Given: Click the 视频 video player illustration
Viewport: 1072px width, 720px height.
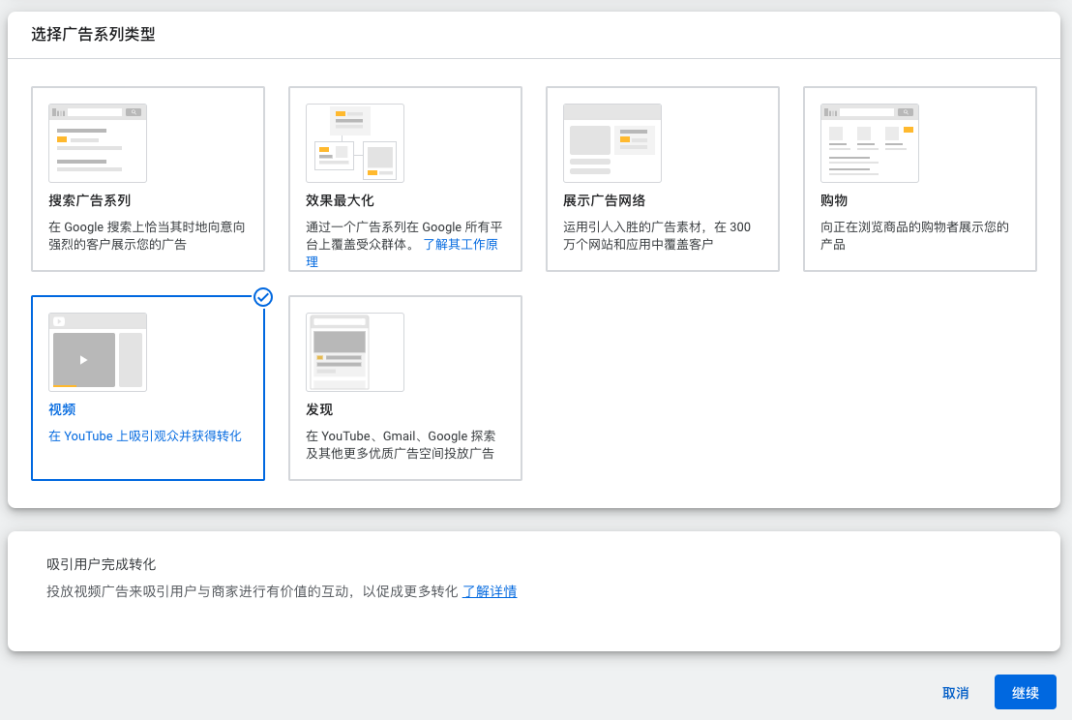Looking at the screenshot, I should click(97, 351).
